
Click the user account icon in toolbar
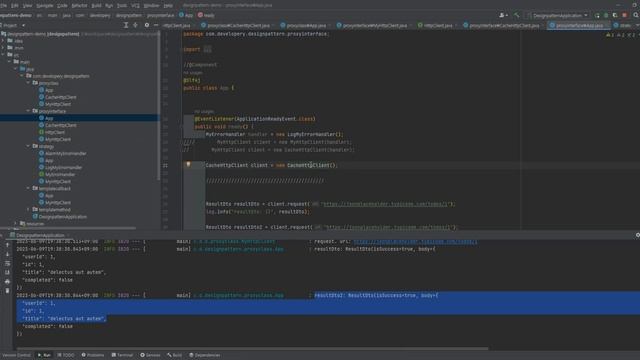[x=502, y=15]
